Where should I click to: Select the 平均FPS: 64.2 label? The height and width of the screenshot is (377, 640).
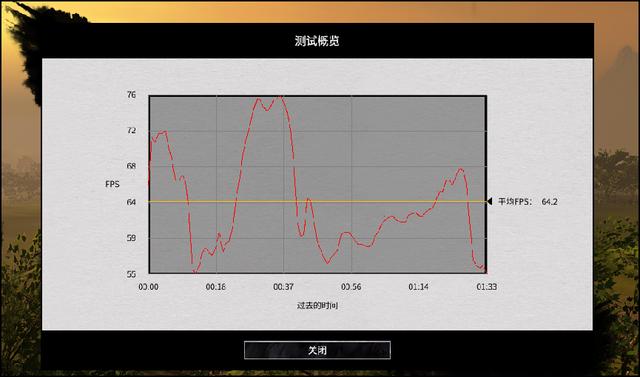[x=528, y=202]
